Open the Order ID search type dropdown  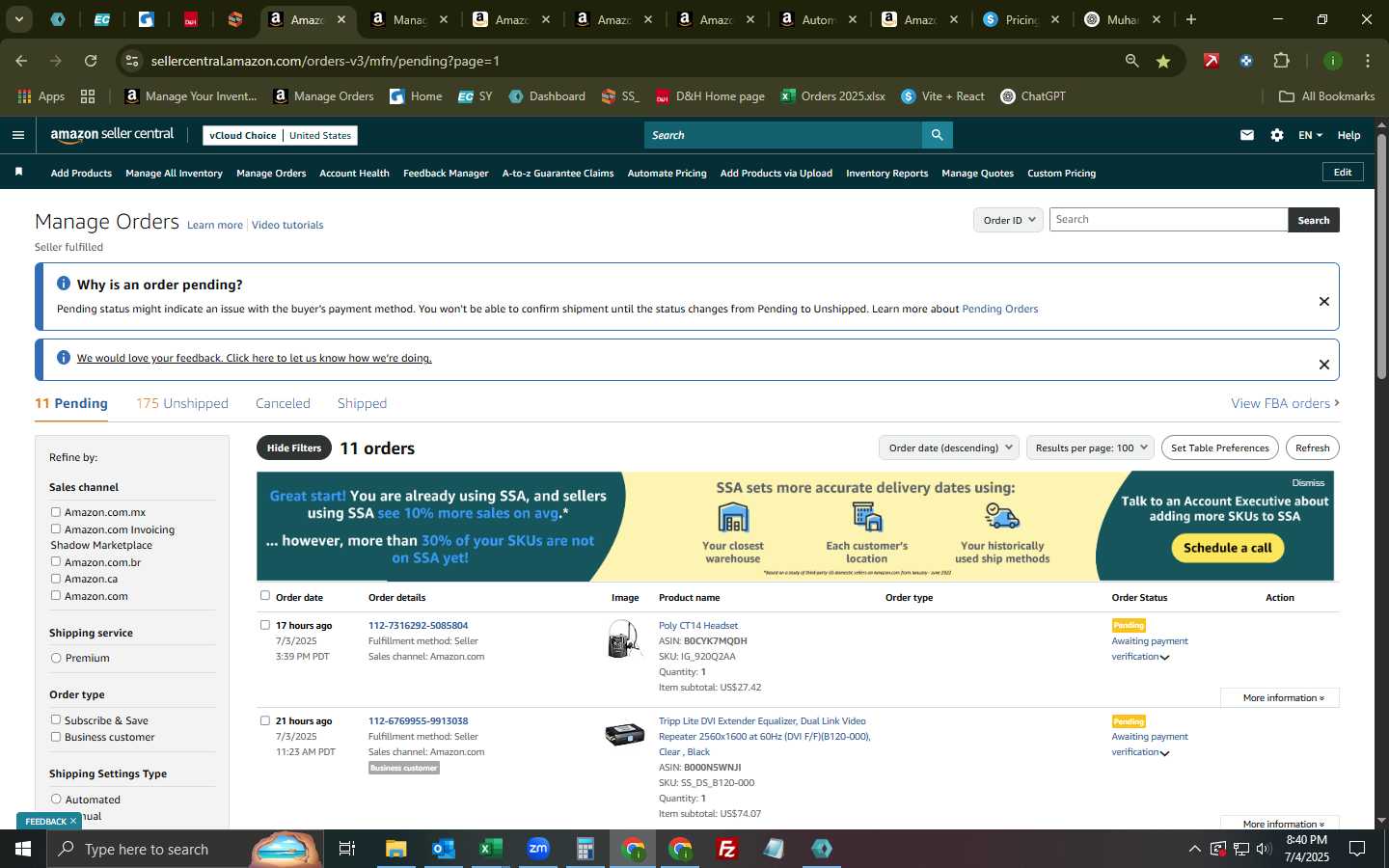coord(1008,220)
